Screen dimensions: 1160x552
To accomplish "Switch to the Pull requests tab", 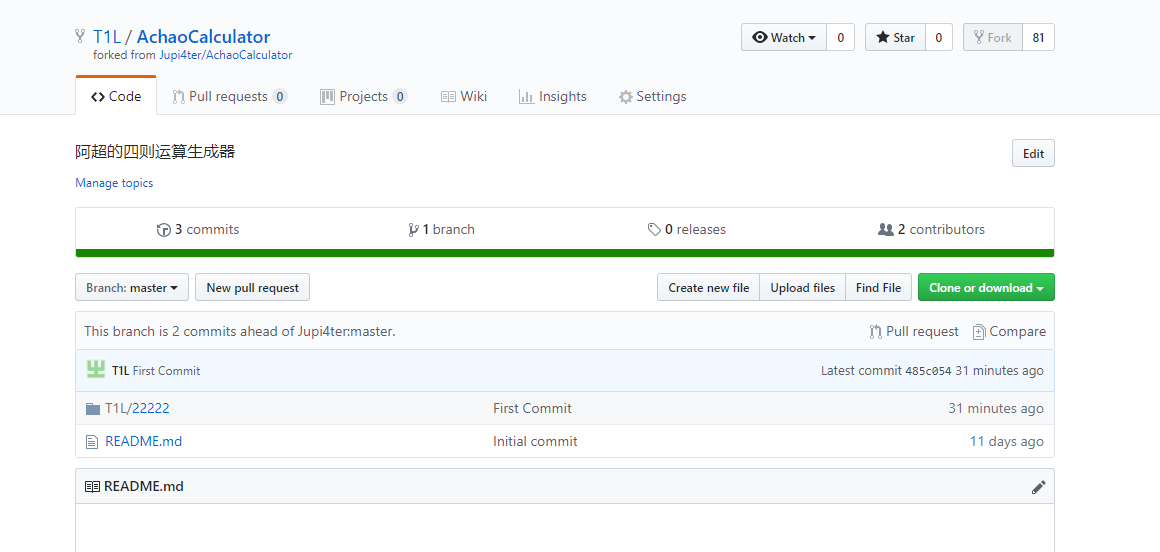I will 229,97.
